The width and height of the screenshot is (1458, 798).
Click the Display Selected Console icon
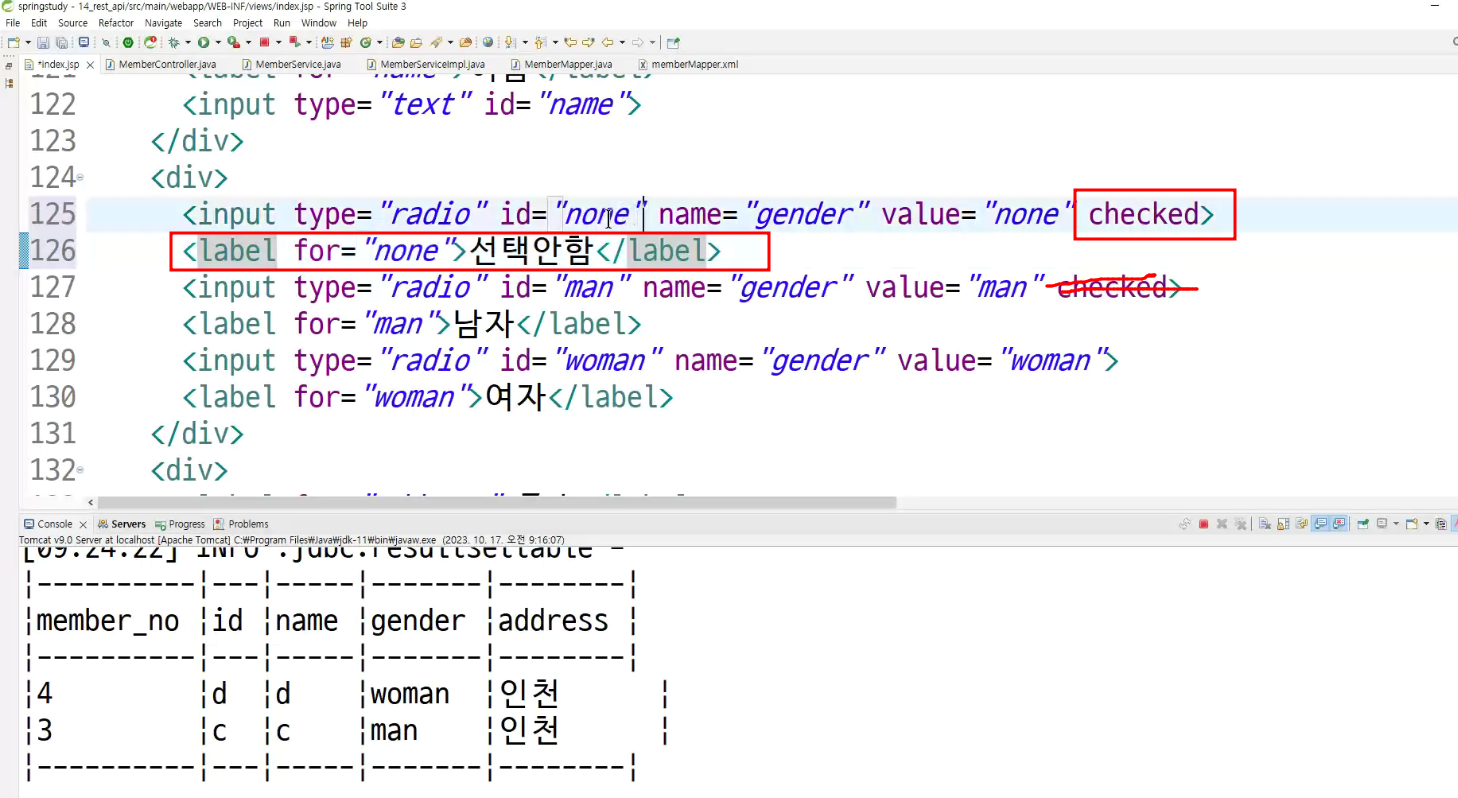tap(1382, 524)
